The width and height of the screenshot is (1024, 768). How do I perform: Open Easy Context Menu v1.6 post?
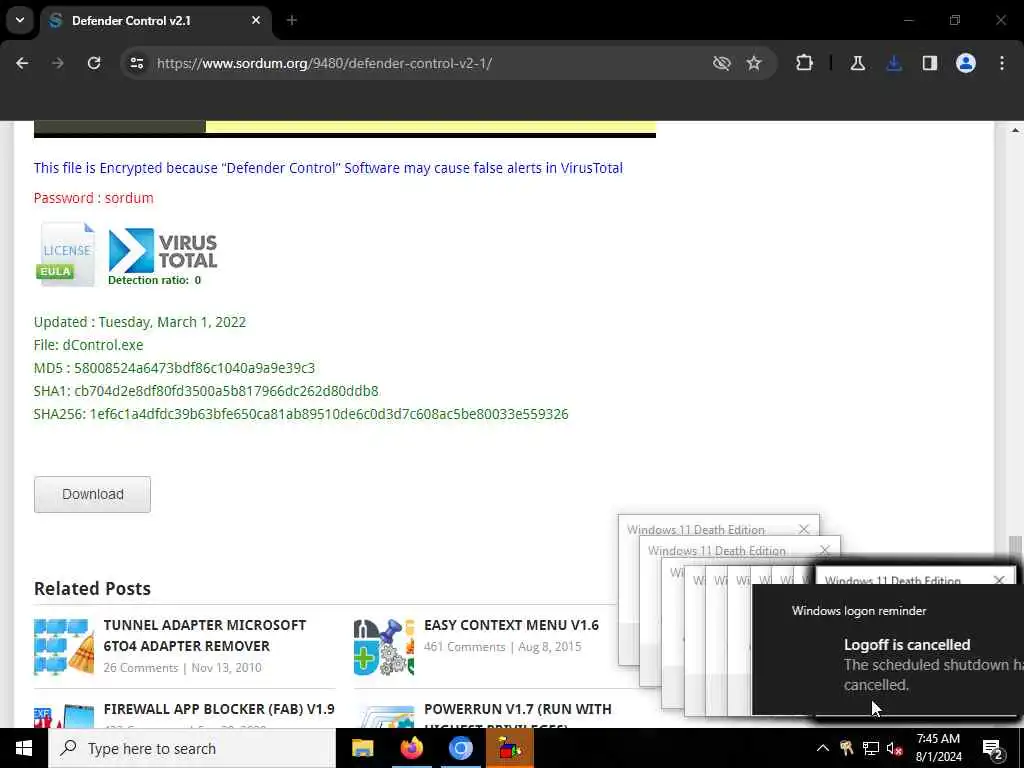click(x=511, y=625)
